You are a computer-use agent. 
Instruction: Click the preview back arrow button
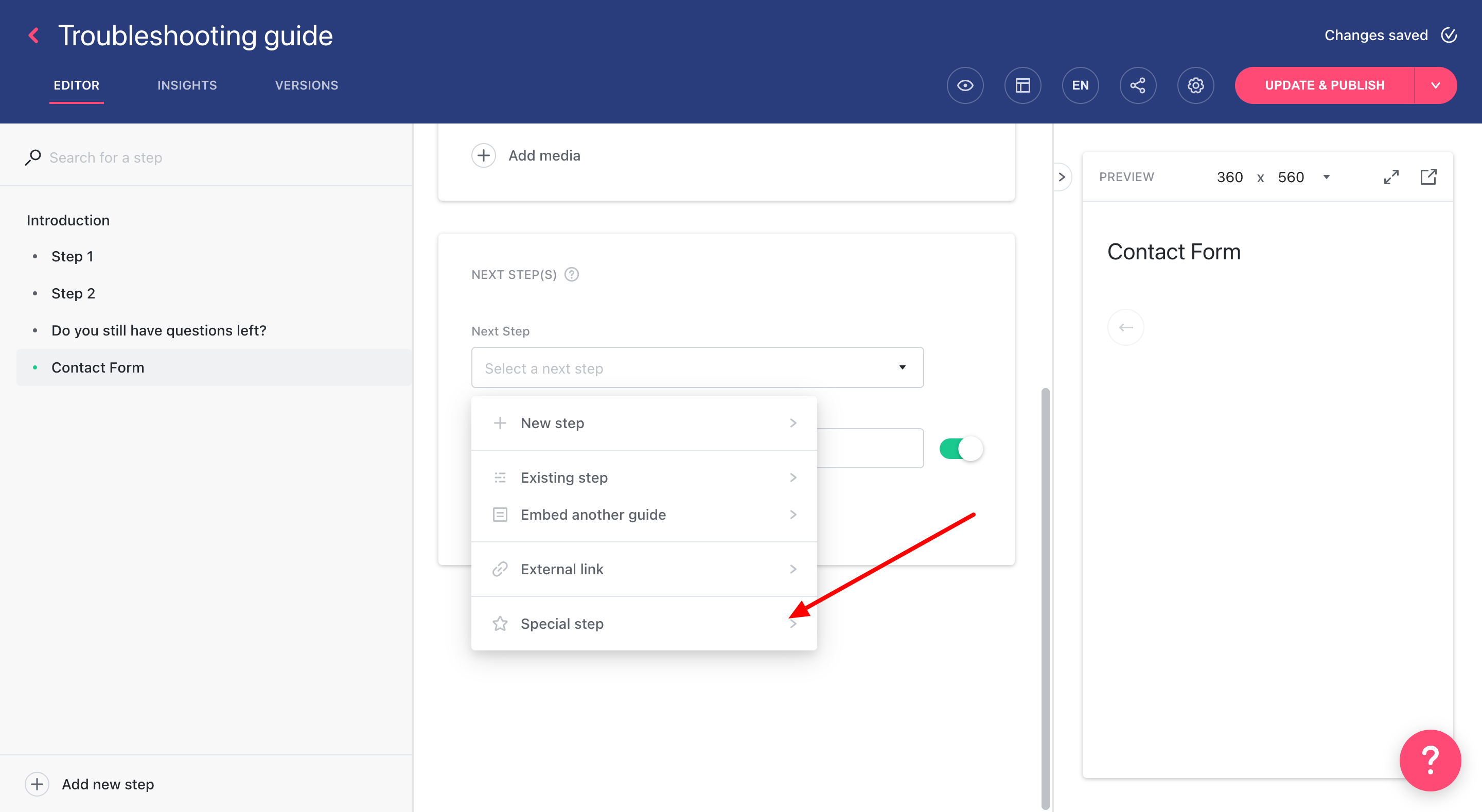(1125, 327)
